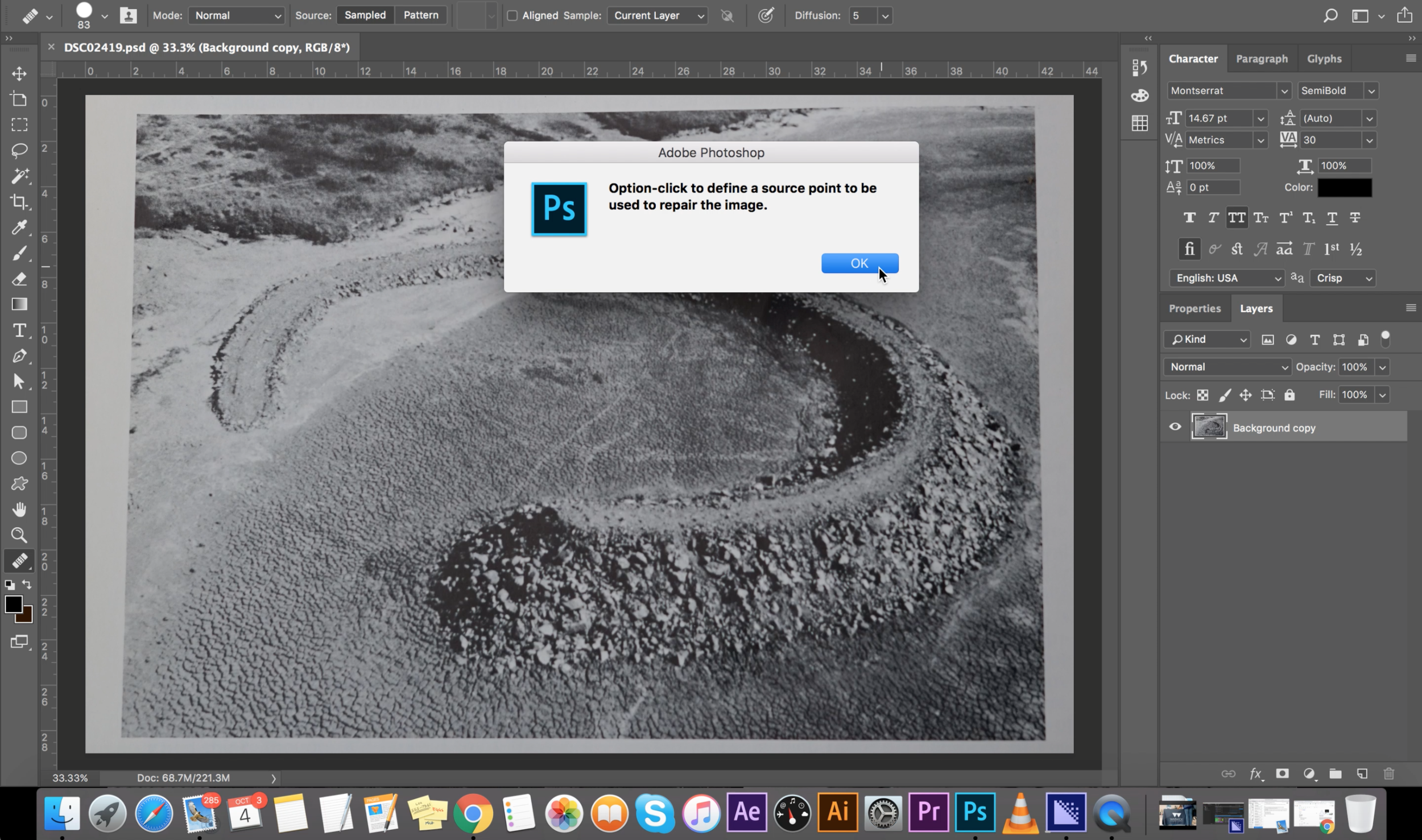Hide the Background copy layer
The image size is (1422, 840).
(x=1175, y=427)
